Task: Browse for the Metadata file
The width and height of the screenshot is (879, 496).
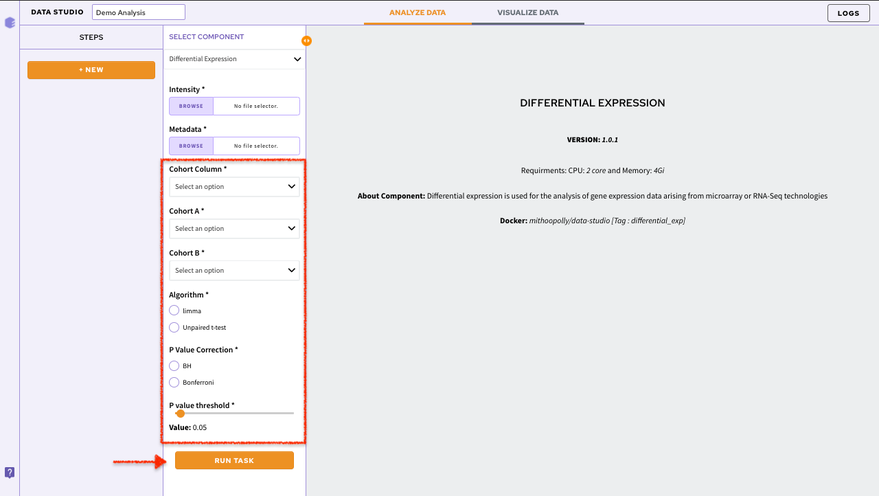Action: 191,146
